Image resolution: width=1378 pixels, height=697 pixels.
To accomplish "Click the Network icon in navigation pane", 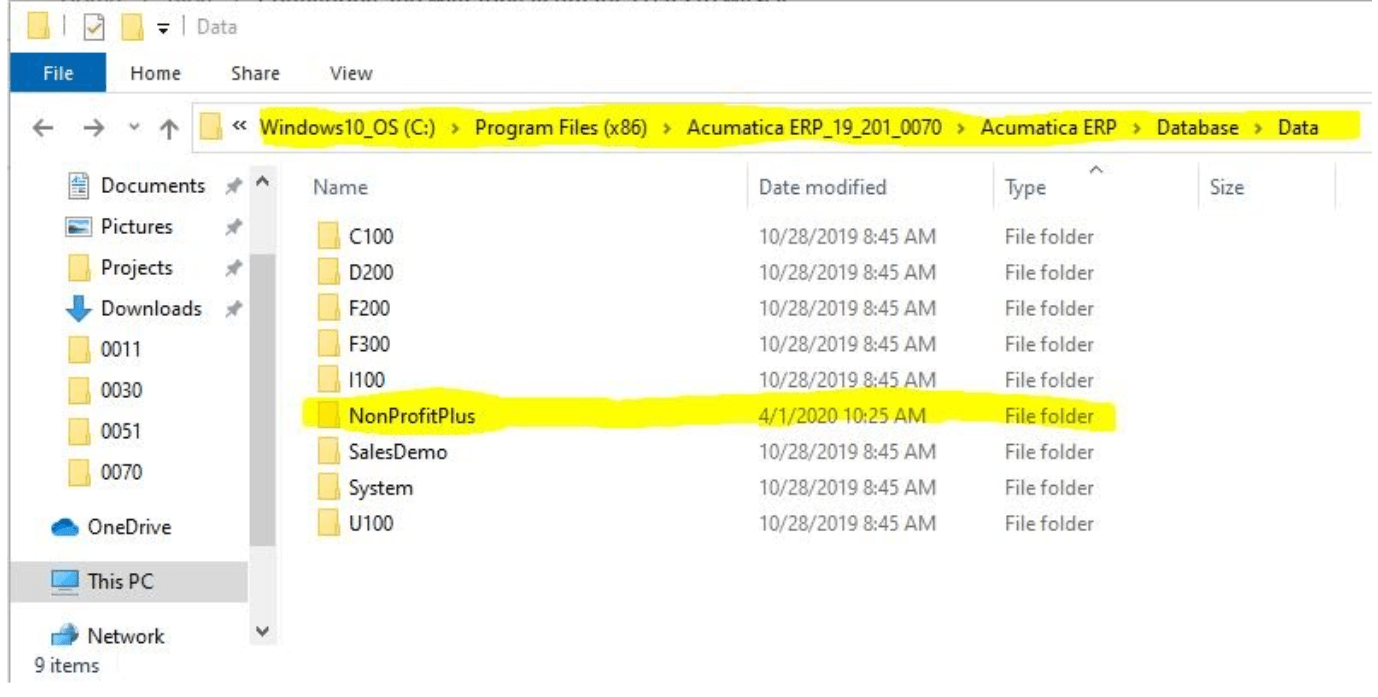I will 65,636.
